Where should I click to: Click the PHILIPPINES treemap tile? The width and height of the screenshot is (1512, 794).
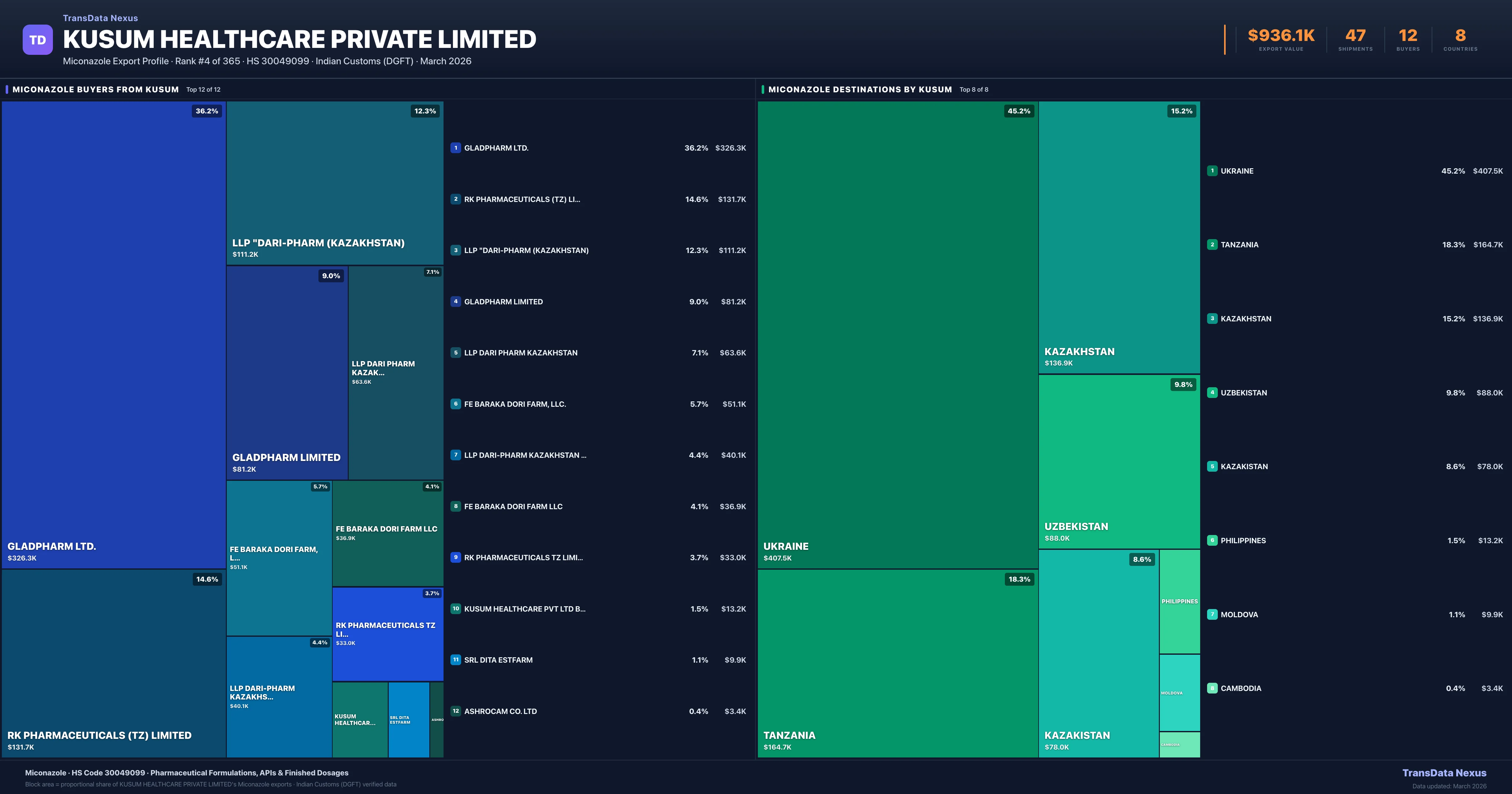click(1179, 601)
